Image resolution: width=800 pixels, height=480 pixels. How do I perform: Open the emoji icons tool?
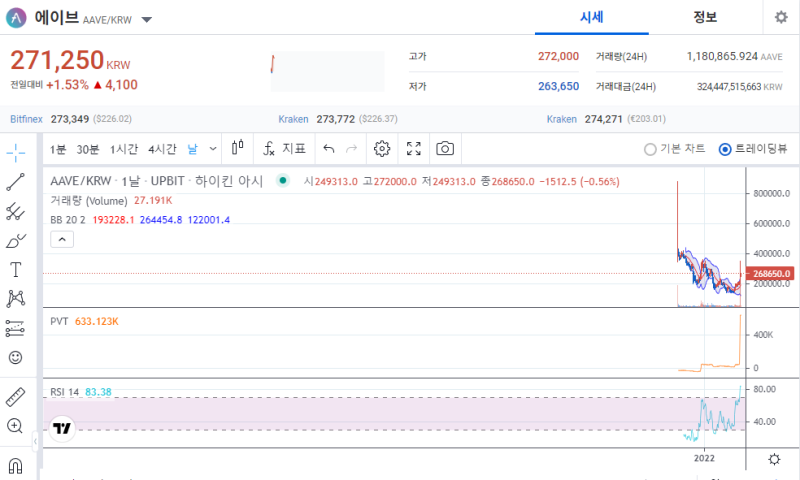click(15, 358)
